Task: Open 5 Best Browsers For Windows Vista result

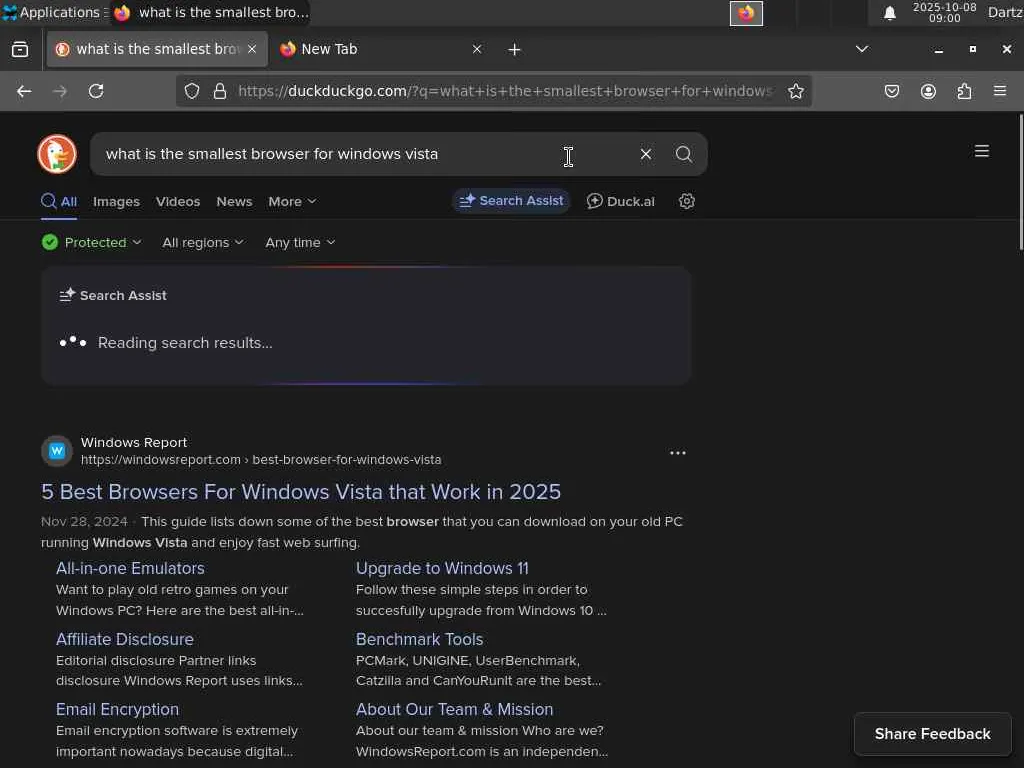Action: 300,492
